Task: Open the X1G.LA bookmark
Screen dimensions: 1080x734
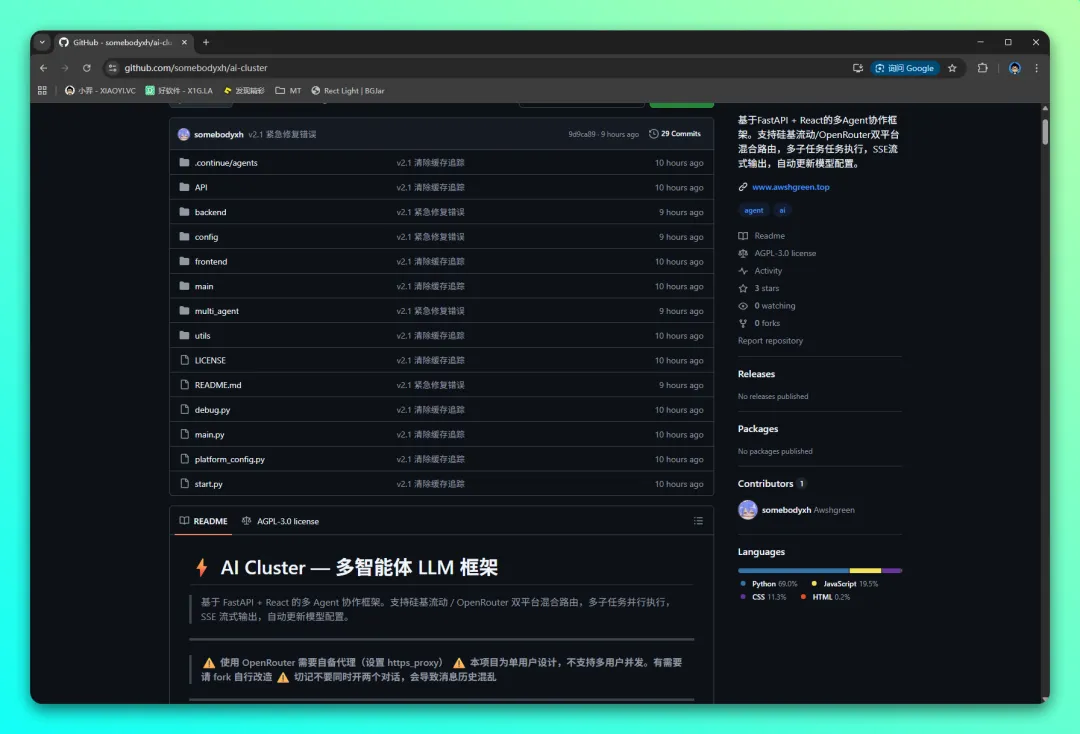Action: (x=179, y=91)
